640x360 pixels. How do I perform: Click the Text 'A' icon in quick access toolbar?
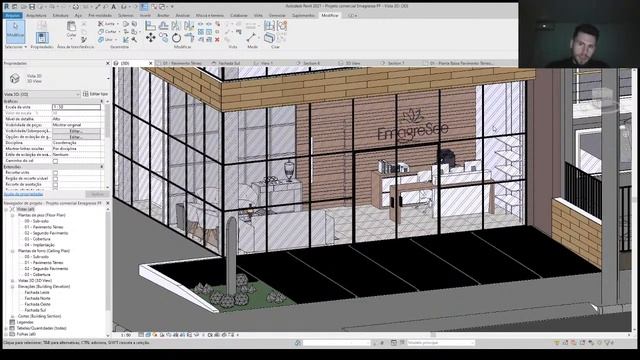(113, 7)
